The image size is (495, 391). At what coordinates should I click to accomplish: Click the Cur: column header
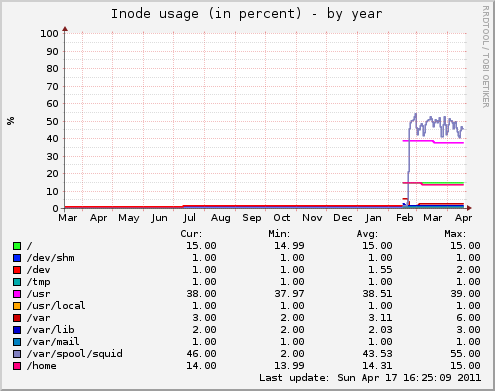point(191,234)
